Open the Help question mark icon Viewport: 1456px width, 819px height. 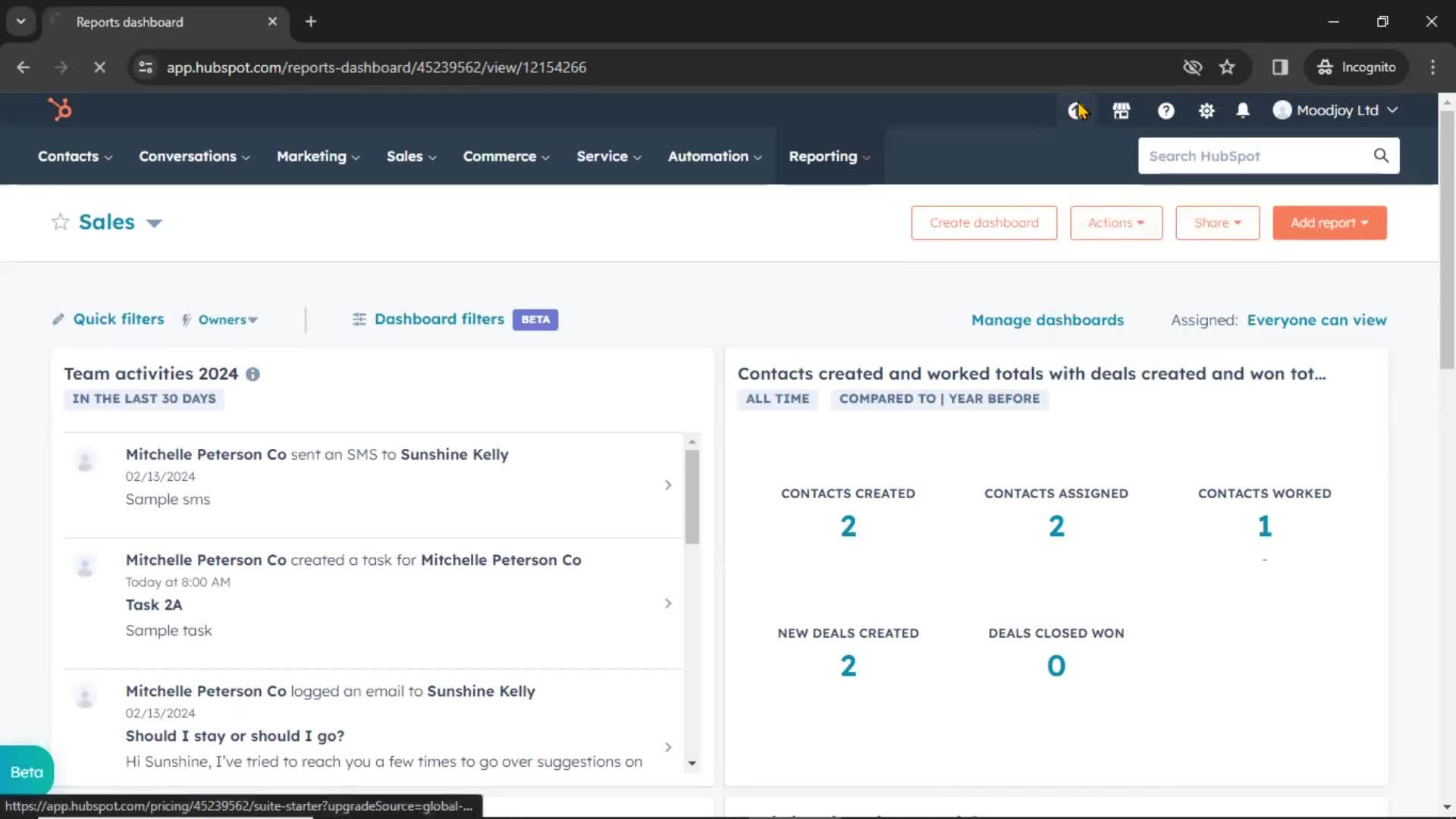1166,111
